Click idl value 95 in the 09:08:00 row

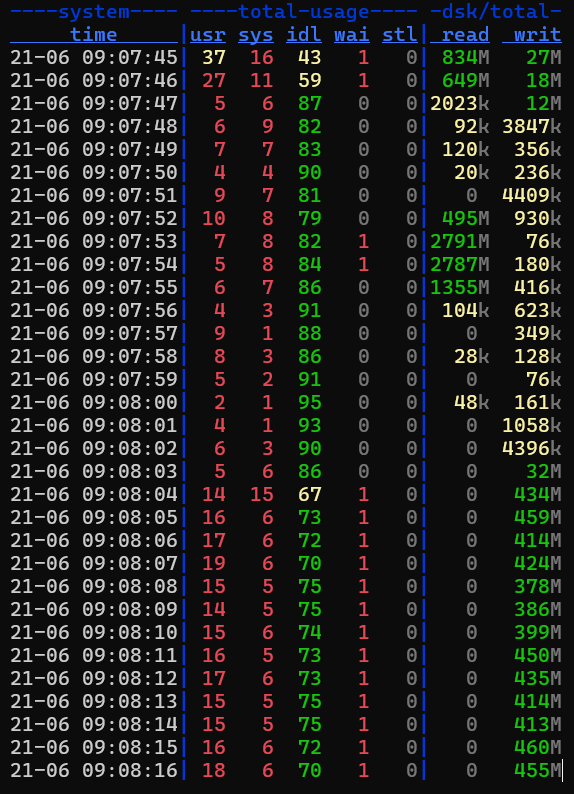(x=310, y=402)
